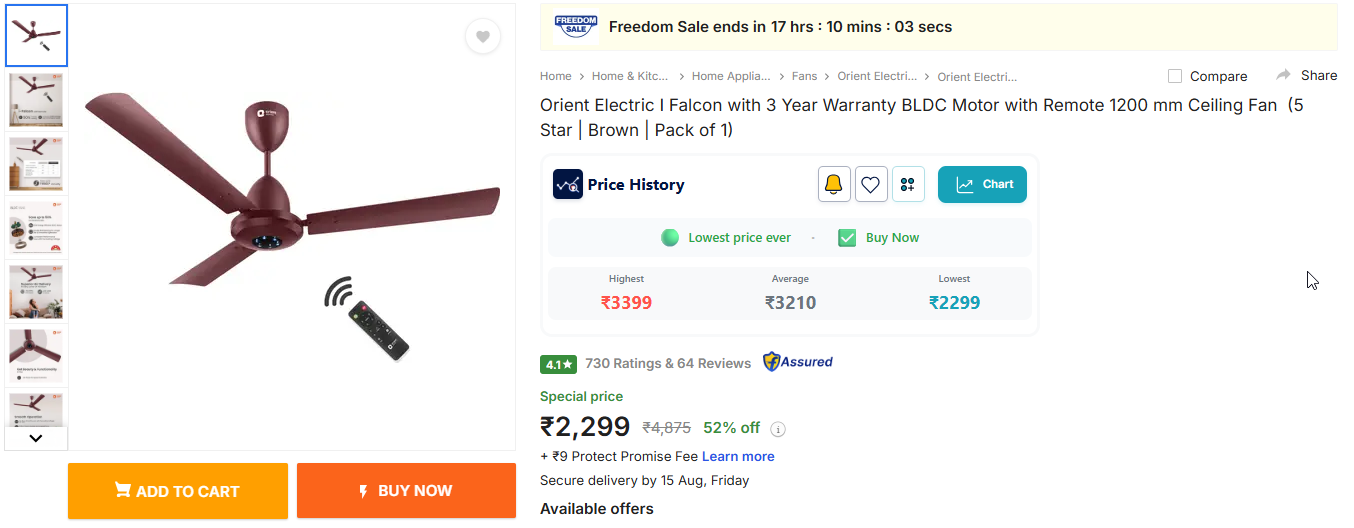Click the price alert bell icon
The image size is (1354, 528).
point(834,184)
